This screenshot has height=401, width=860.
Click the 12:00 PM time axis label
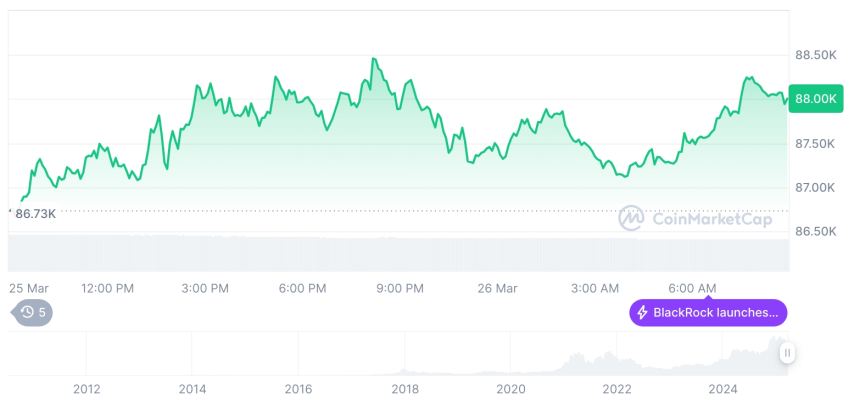[108, 288]
